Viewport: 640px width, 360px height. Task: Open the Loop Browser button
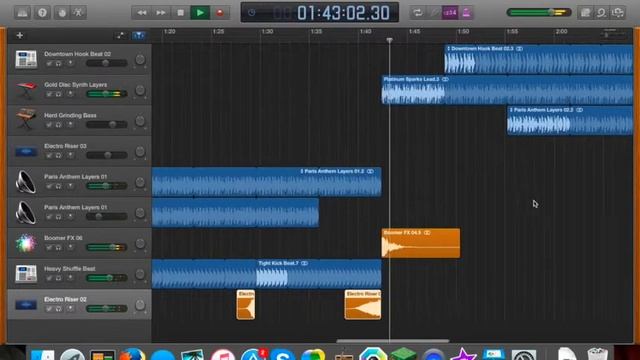click(x=601, y=13)
